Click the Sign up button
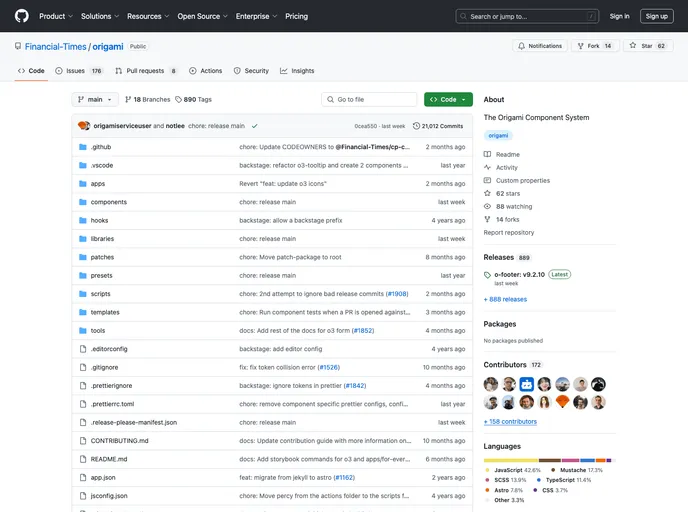This screenshot has height=512, width=688. click(656, 16)
